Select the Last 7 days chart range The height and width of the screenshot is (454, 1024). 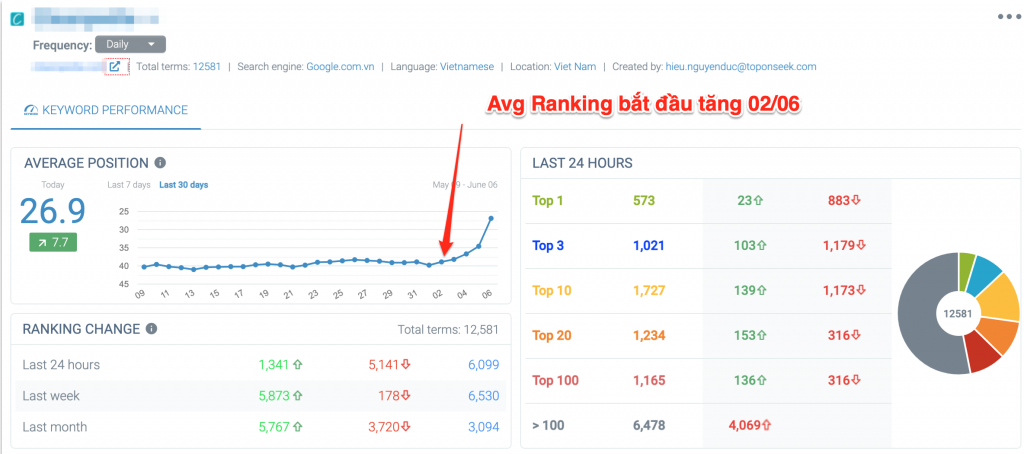click(128, 185)
